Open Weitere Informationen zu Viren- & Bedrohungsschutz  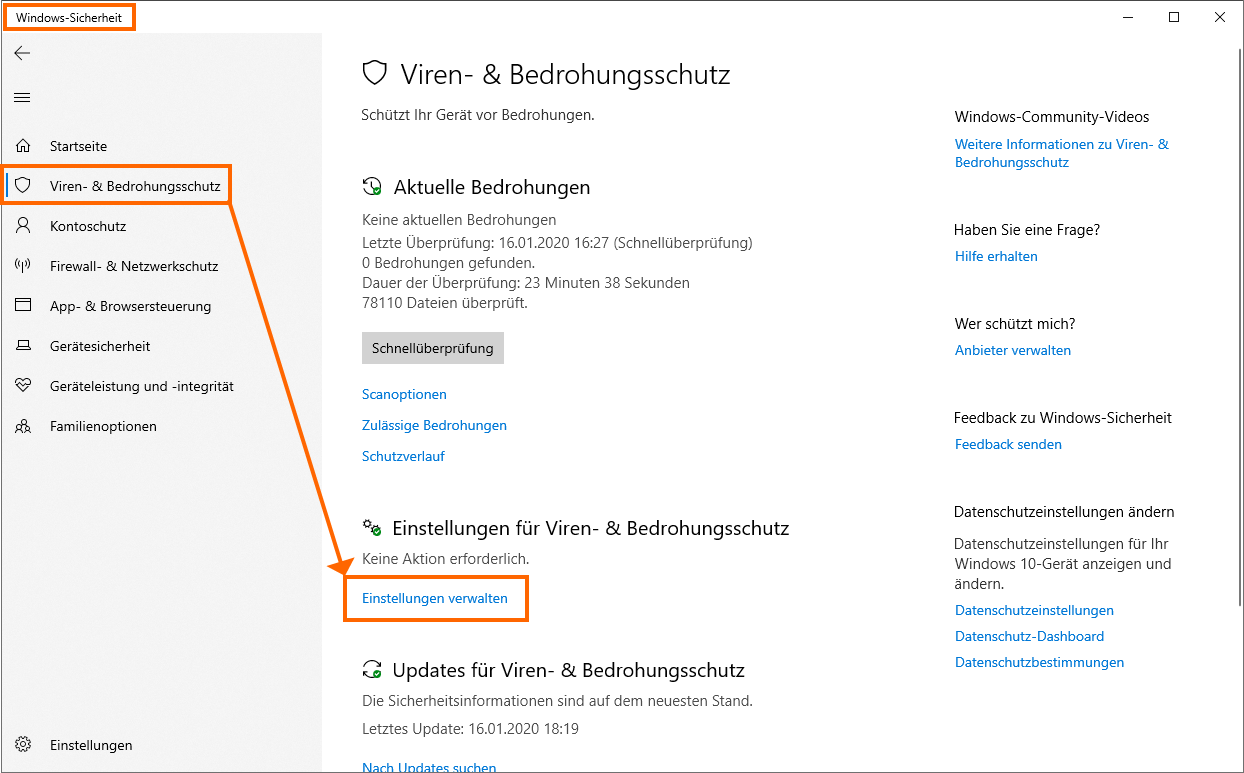pos(1062,153)
